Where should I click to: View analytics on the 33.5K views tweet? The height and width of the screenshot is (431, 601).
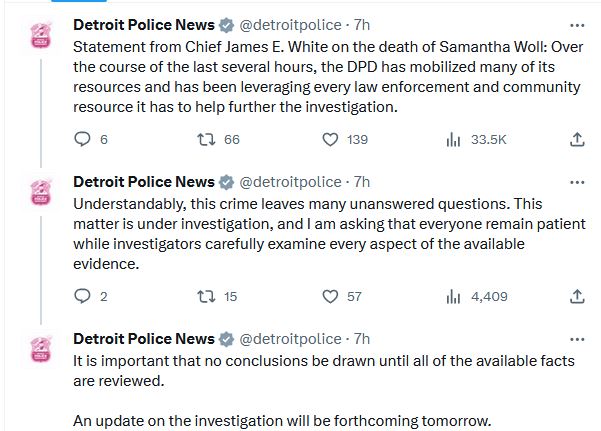tap(452, 140)
